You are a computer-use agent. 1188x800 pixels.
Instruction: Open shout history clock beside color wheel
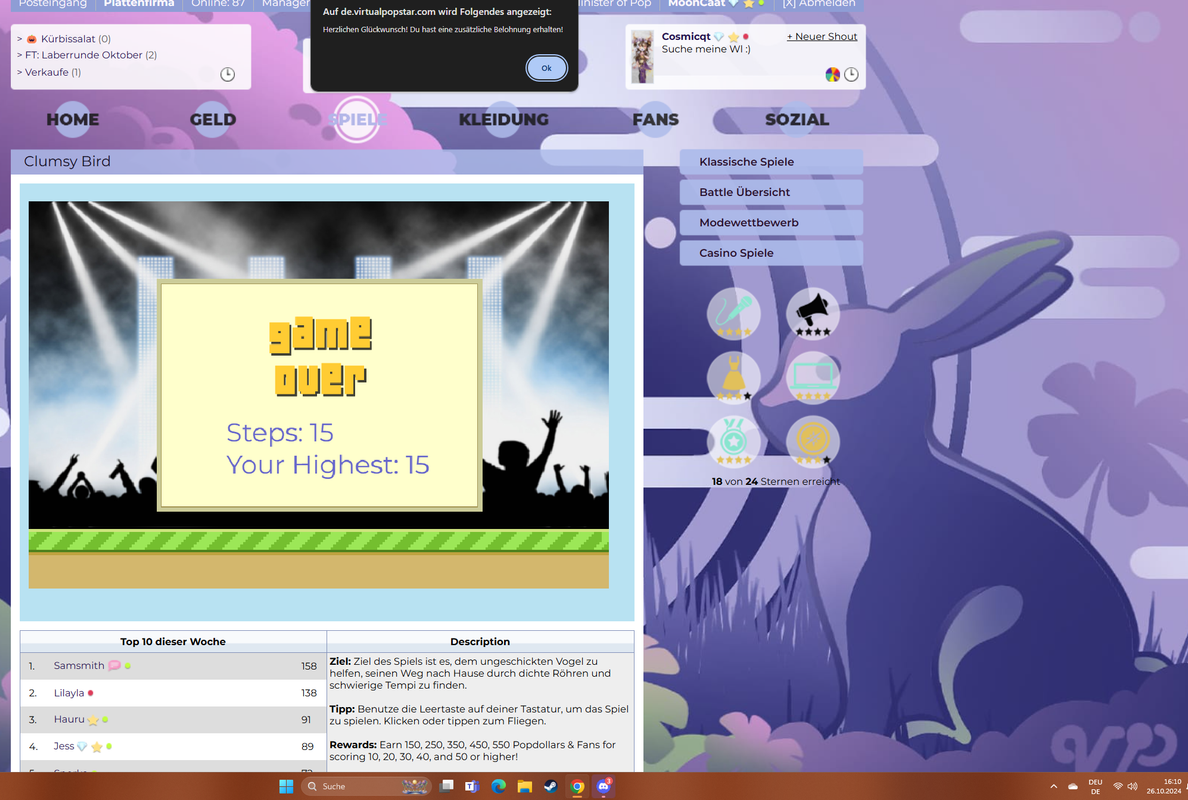[851, 74]
